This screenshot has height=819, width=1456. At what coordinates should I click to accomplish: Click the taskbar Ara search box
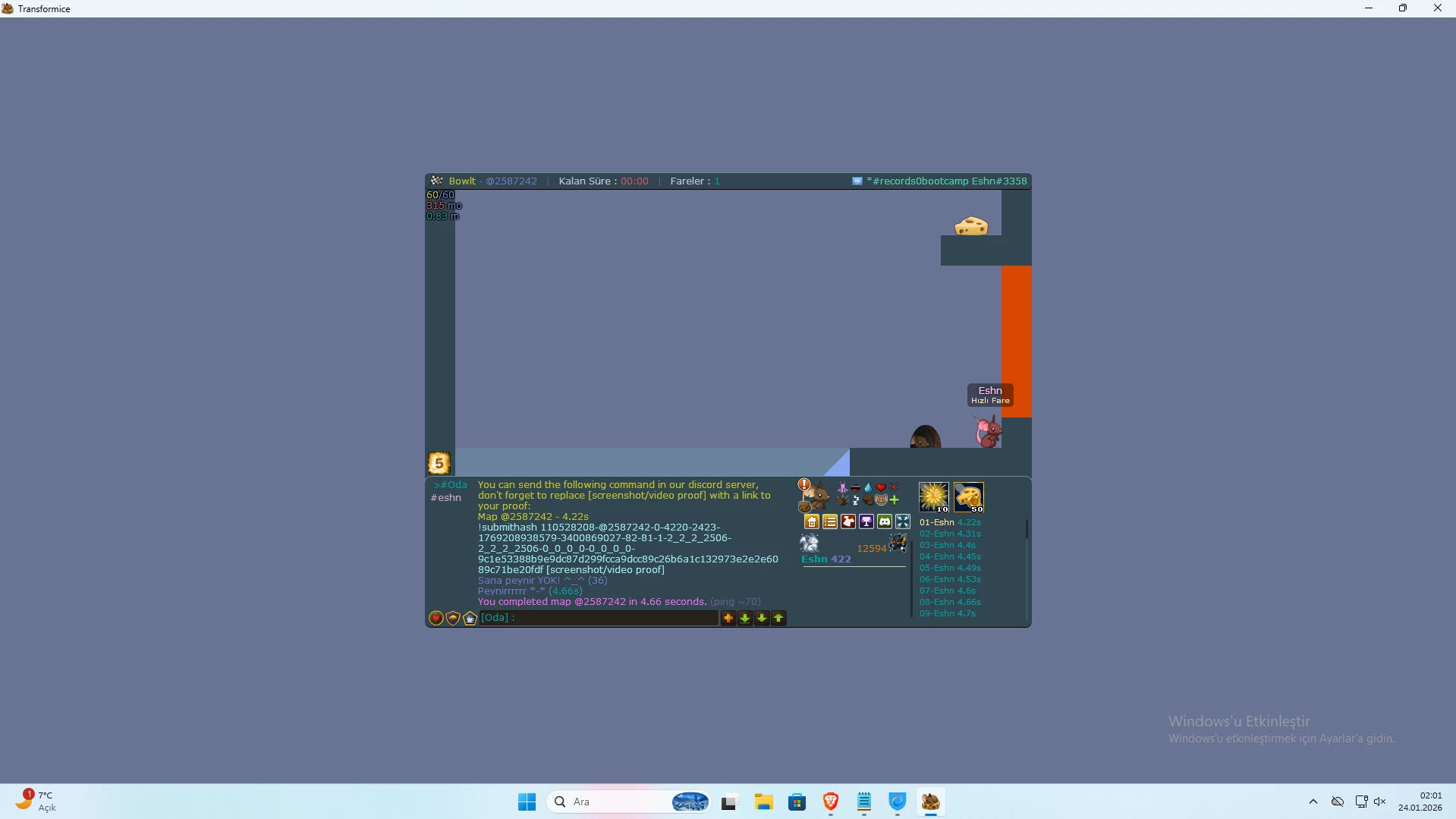point(629,802)
